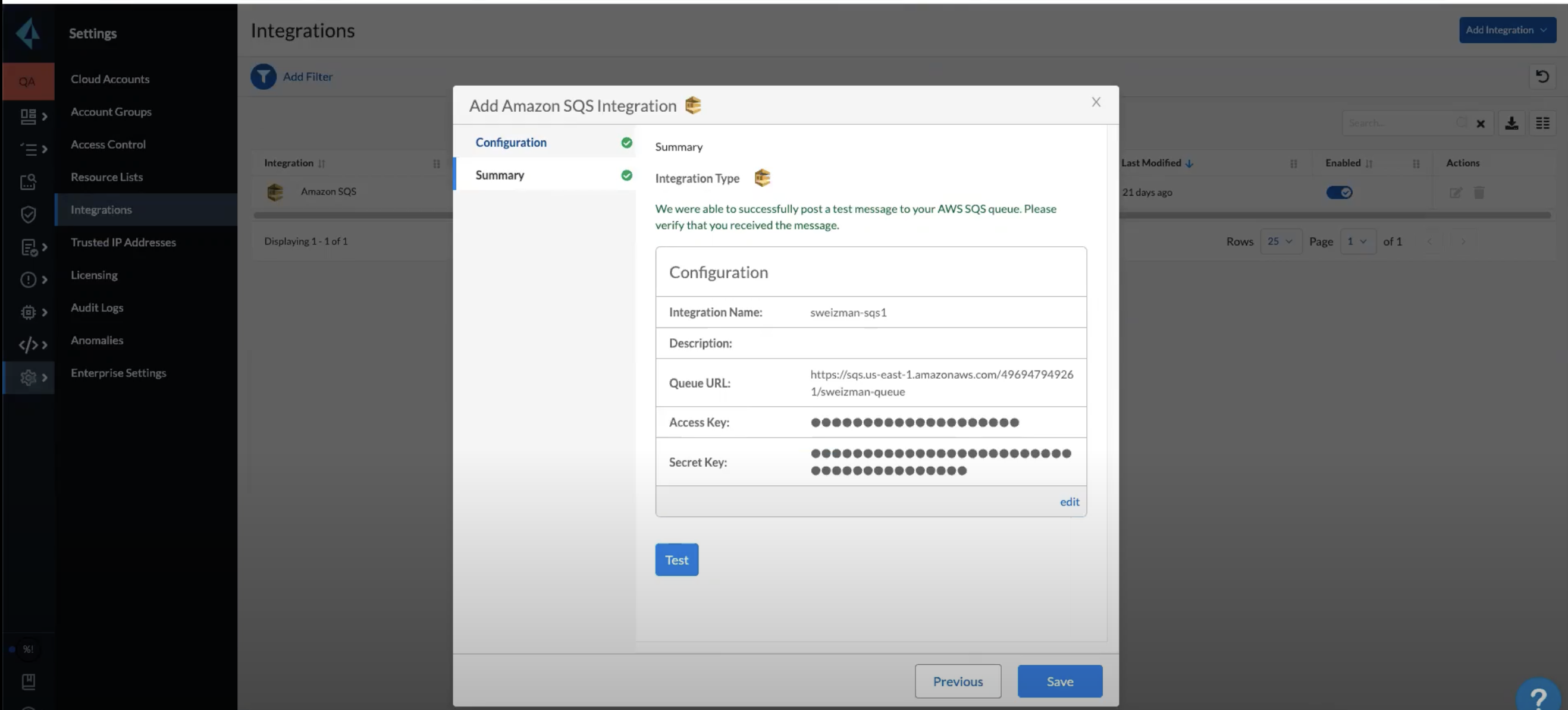Viewport: 1568px width, 710px height.
Task: Click the Amazon SQS icon in table row
Action: pos(275,192)
